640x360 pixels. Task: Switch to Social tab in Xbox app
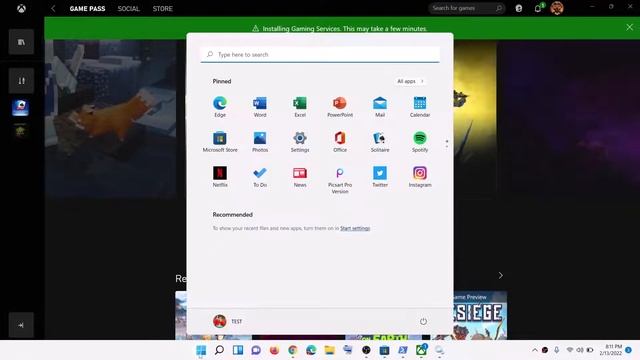coord(128,8)
